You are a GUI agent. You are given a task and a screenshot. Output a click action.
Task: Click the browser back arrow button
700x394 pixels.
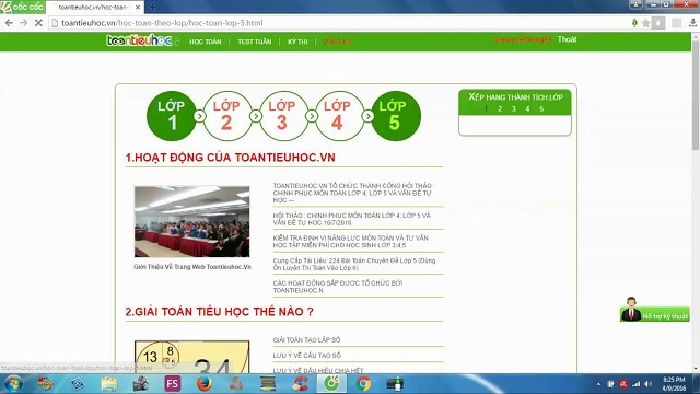(x=9, y=23)
